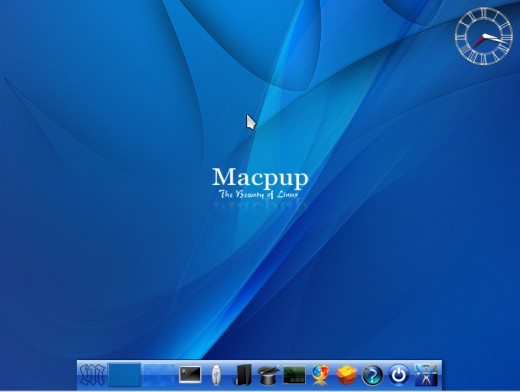This screenshot has height=392, width=520.
Task: Open the orange package box installer
Action: [346, 375]
